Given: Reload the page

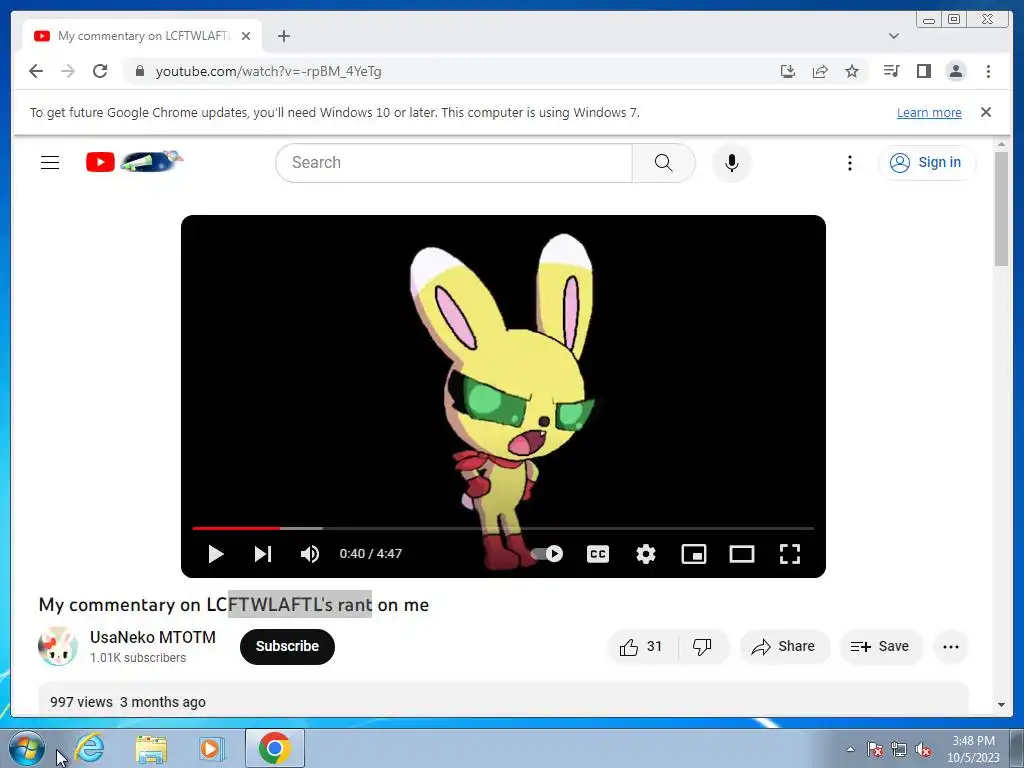Looking at the screenshot, I should [100, 71].
